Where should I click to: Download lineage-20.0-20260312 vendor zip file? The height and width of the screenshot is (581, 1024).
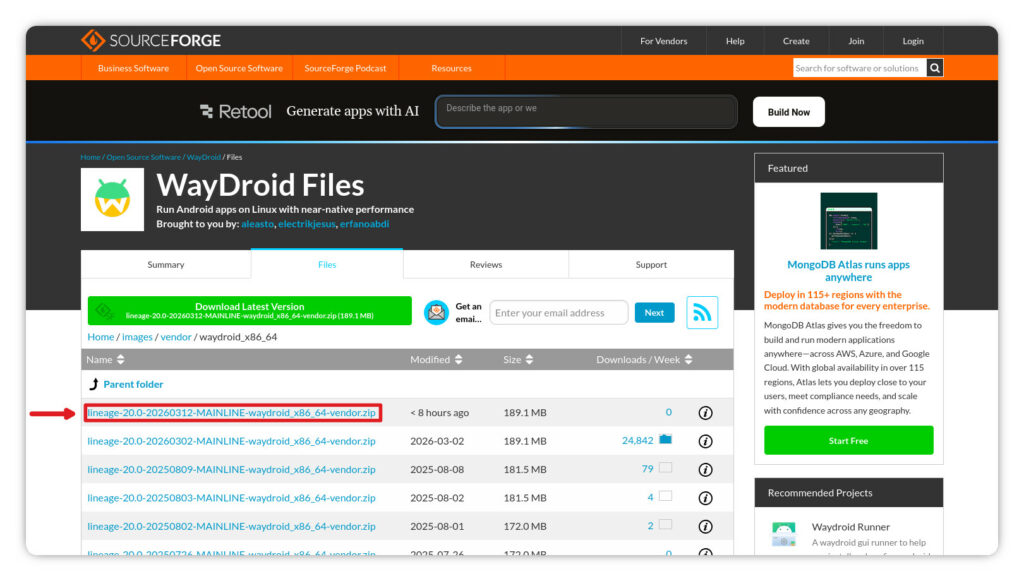(x=231, y=413)
